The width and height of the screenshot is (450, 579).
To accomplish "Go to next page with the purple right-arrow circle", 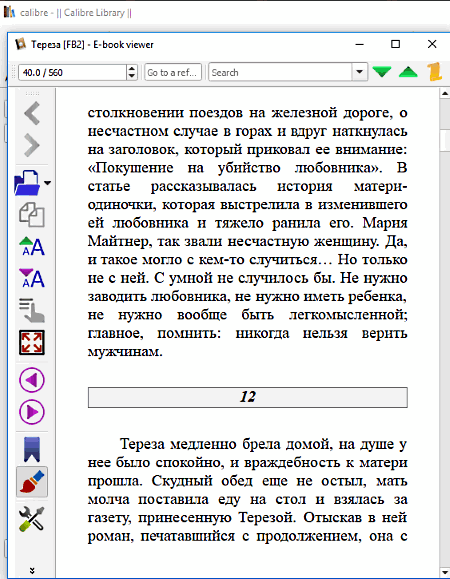I will [x=32, y=412].
